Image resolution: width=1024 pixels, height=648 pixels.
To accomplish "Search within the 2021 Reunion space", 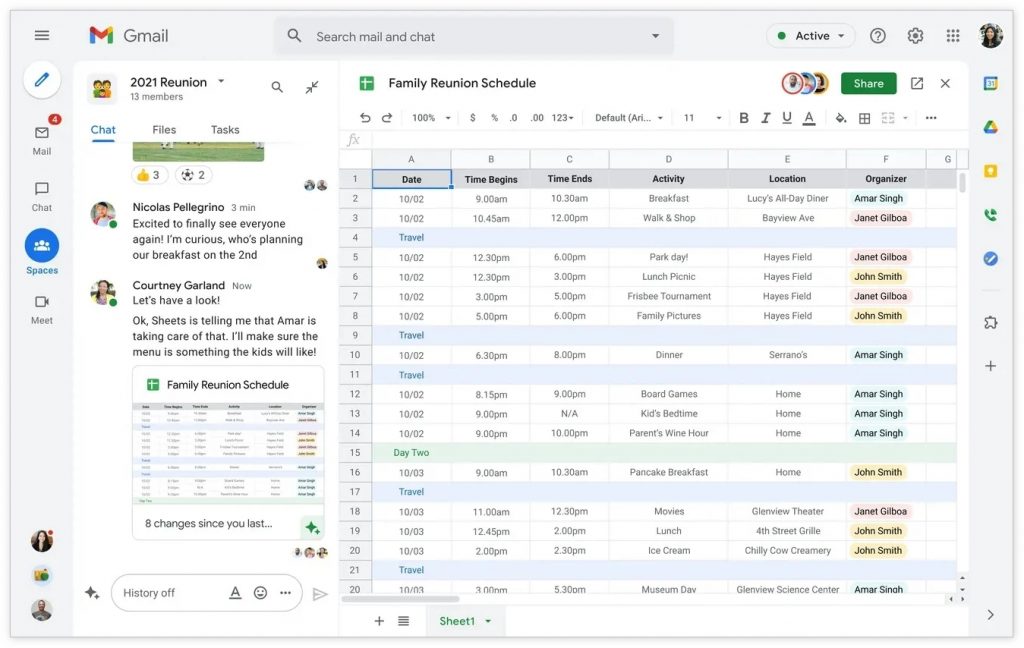I will pos(277,88).
